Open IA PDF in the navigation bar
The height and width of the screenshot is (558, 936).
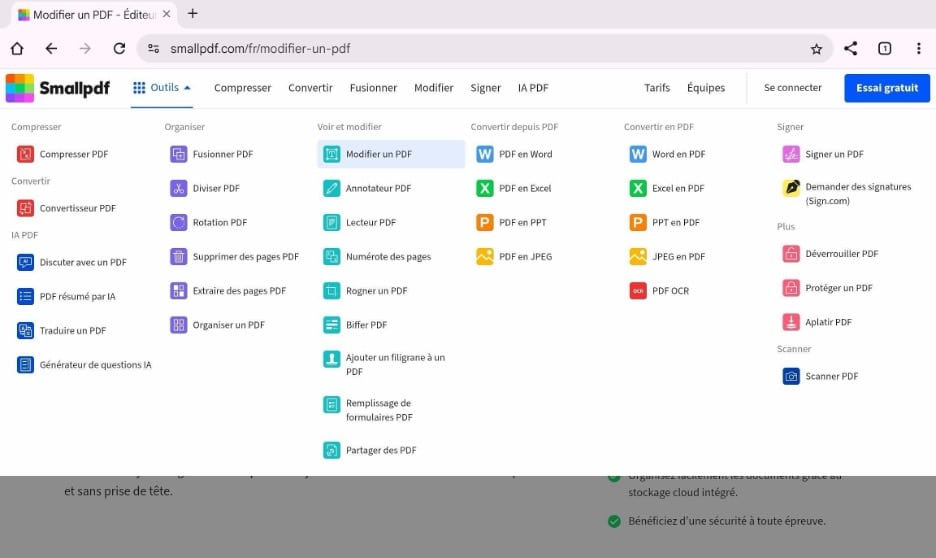533,88
